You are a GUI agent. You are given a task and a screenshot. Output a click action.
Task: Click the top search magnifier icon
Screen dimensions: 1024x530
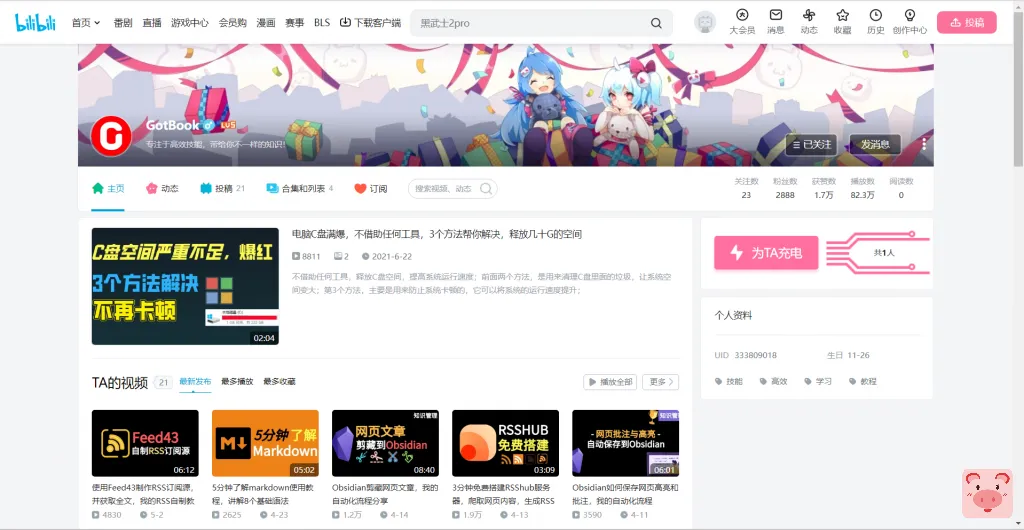coord(656,23)
